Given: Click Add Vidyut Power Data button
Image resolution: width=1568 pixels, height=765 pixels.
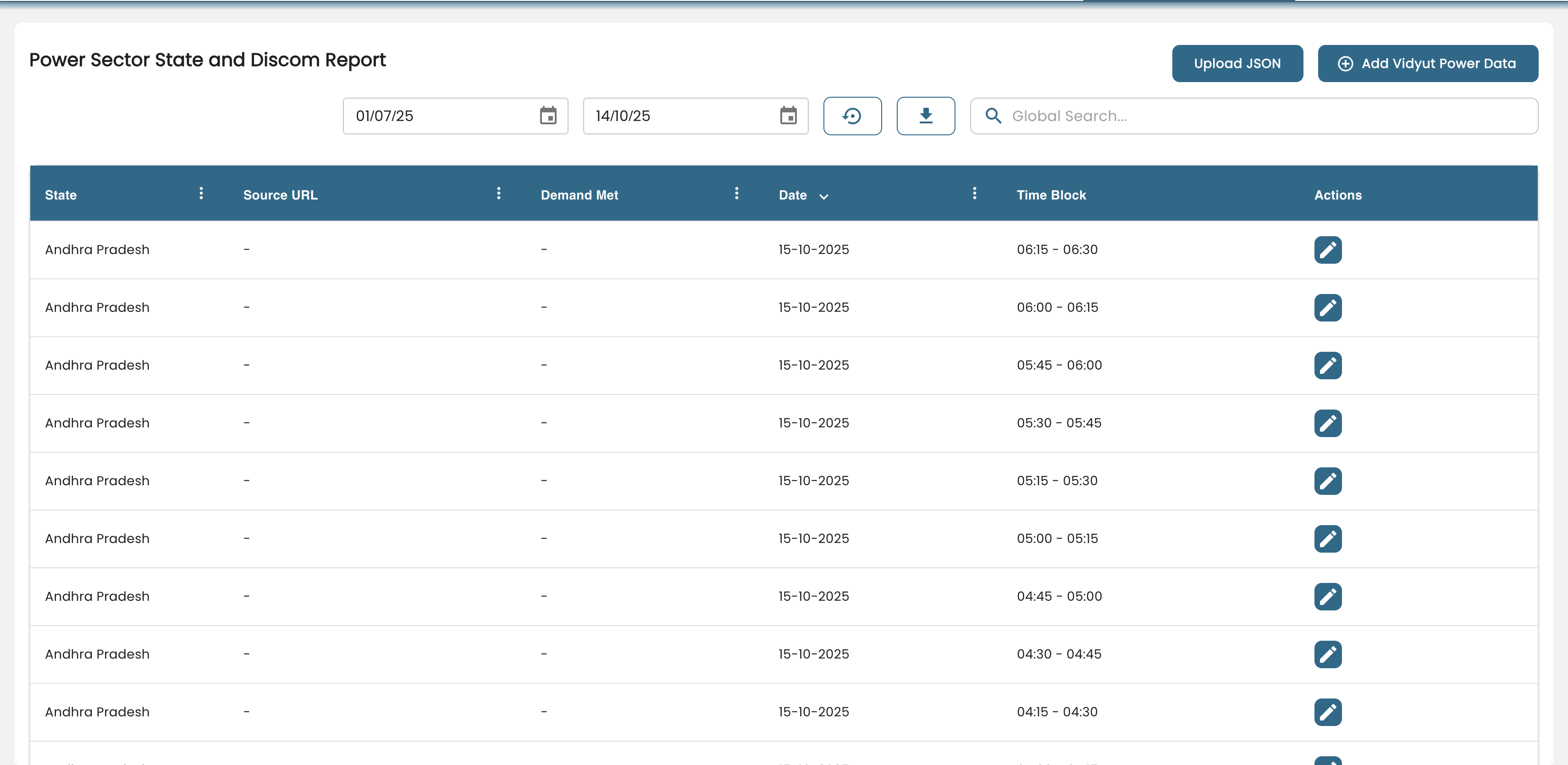Looking at the screenshot, I should pos(1427,63).
